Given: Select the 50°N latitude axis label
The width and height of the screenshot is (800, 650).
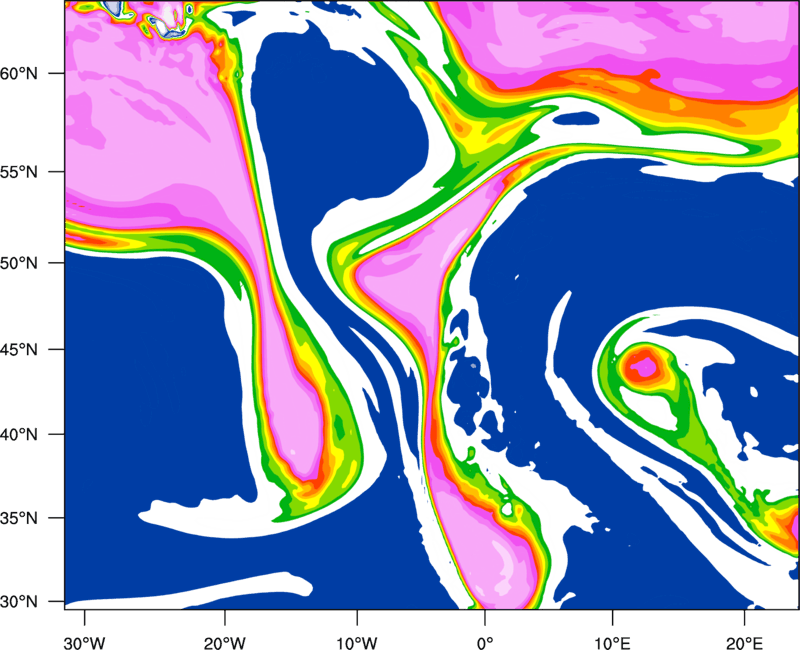Looking at the screenshot, I should 31,263.
